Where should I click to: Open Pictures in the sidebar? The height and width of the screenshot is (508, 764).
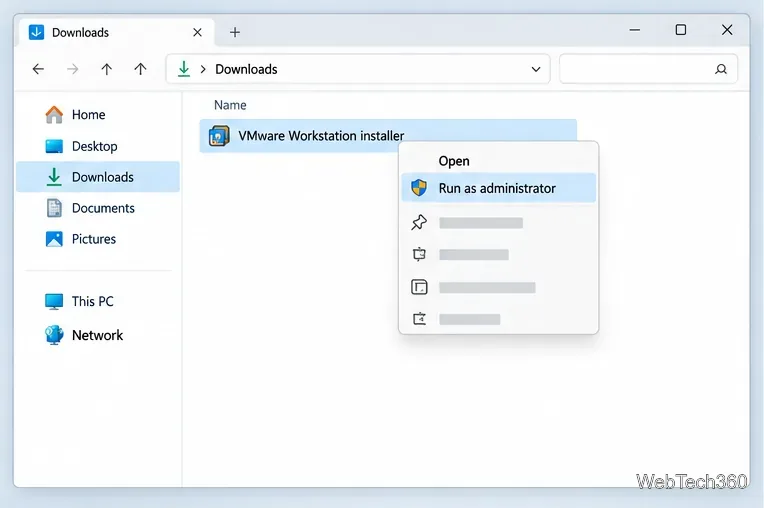[x=97, y=239]
